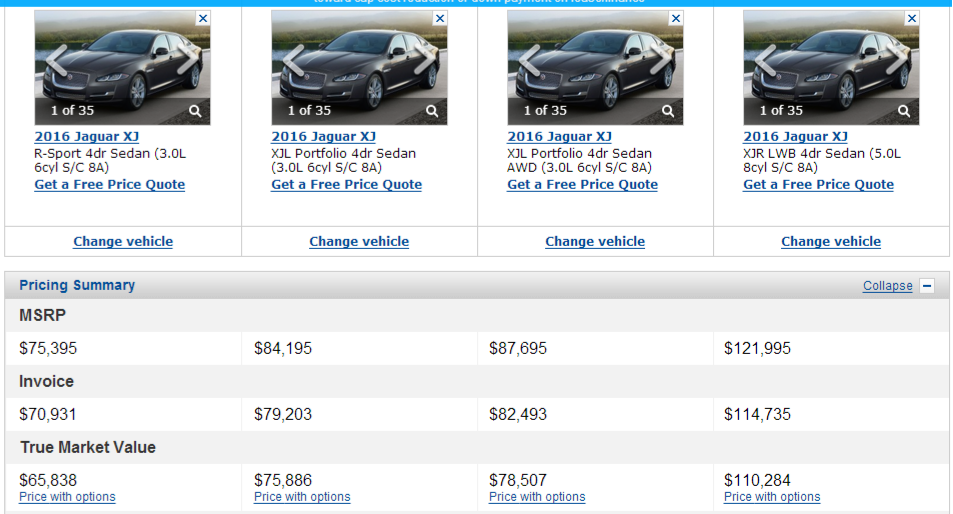Viewport: 953px width, 514px height.
Task: Show next photo of XJL Portfolio AWD
Action: coord(662,61)
